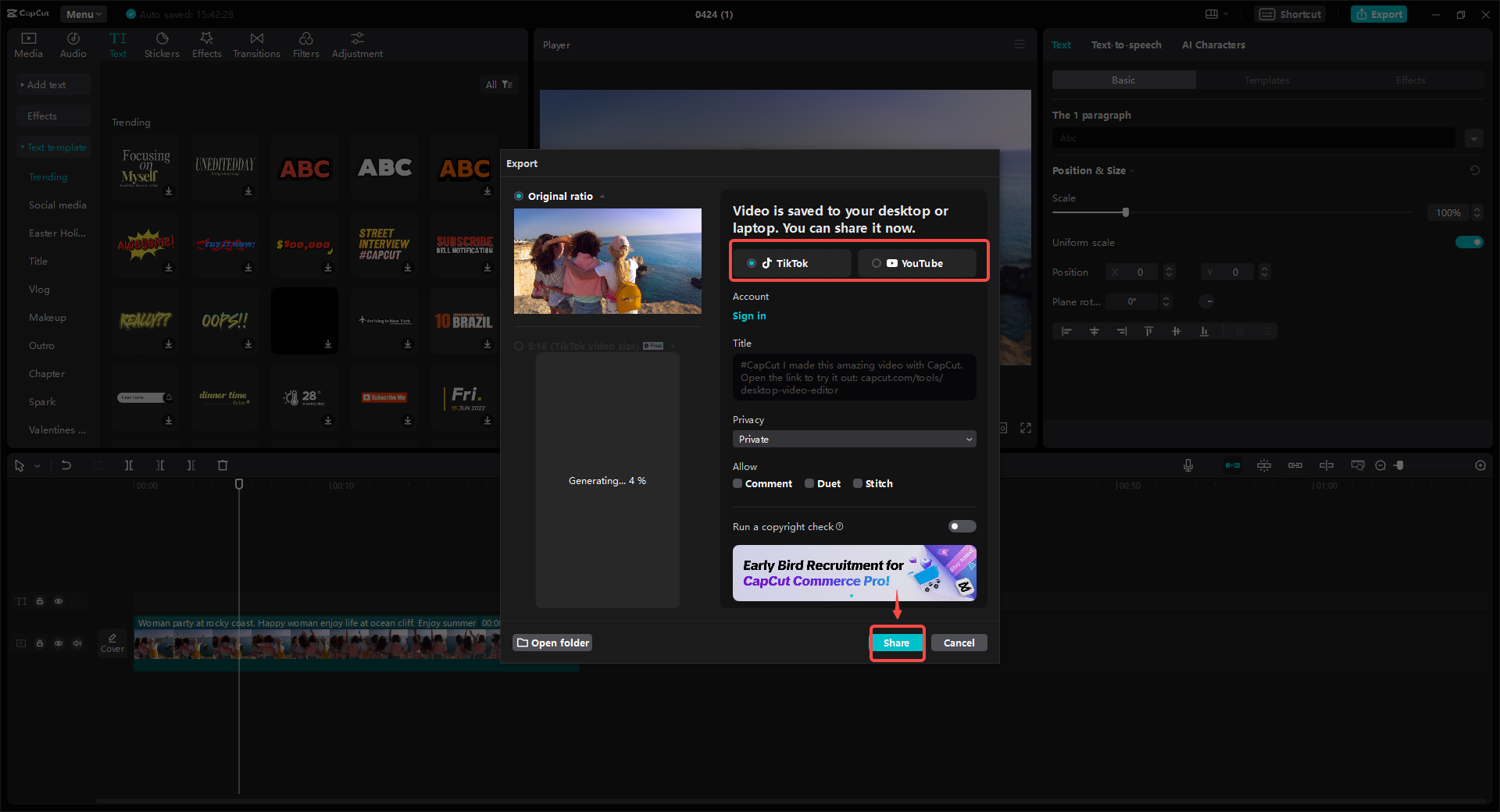
Task: Expand the Add text section
Action: tap(54, 84)
